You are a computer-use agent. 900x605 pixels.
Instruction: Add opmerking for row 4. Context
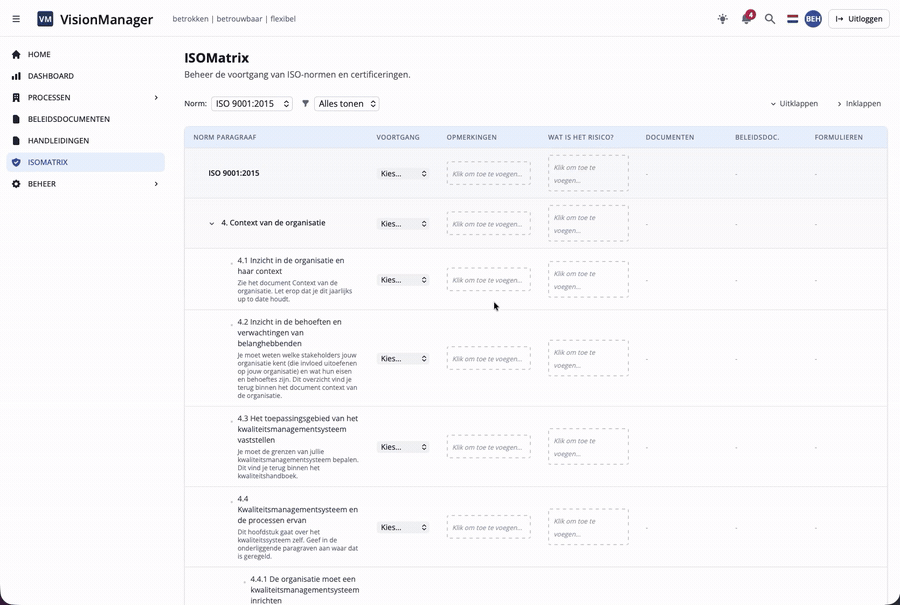488,224
